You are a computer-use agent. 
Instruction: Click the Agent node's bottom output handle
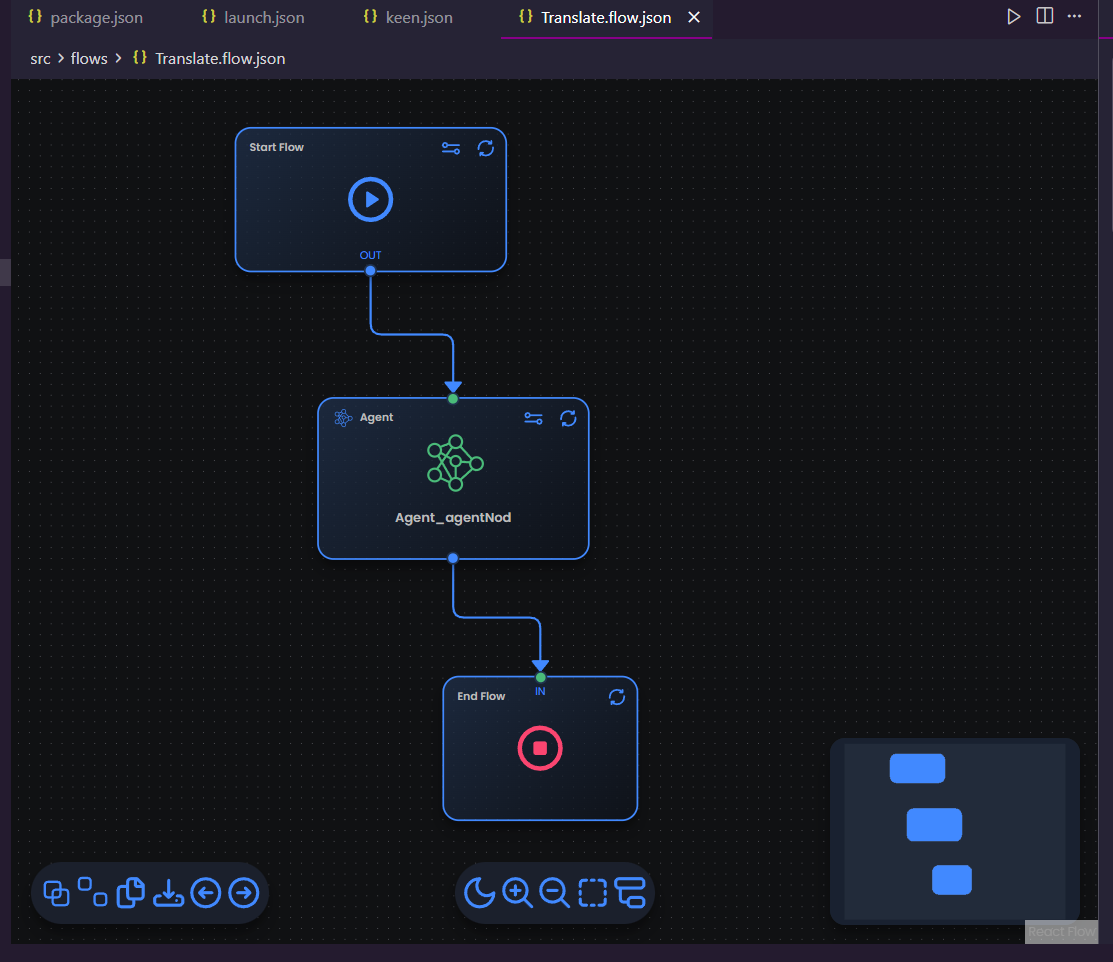453,558
